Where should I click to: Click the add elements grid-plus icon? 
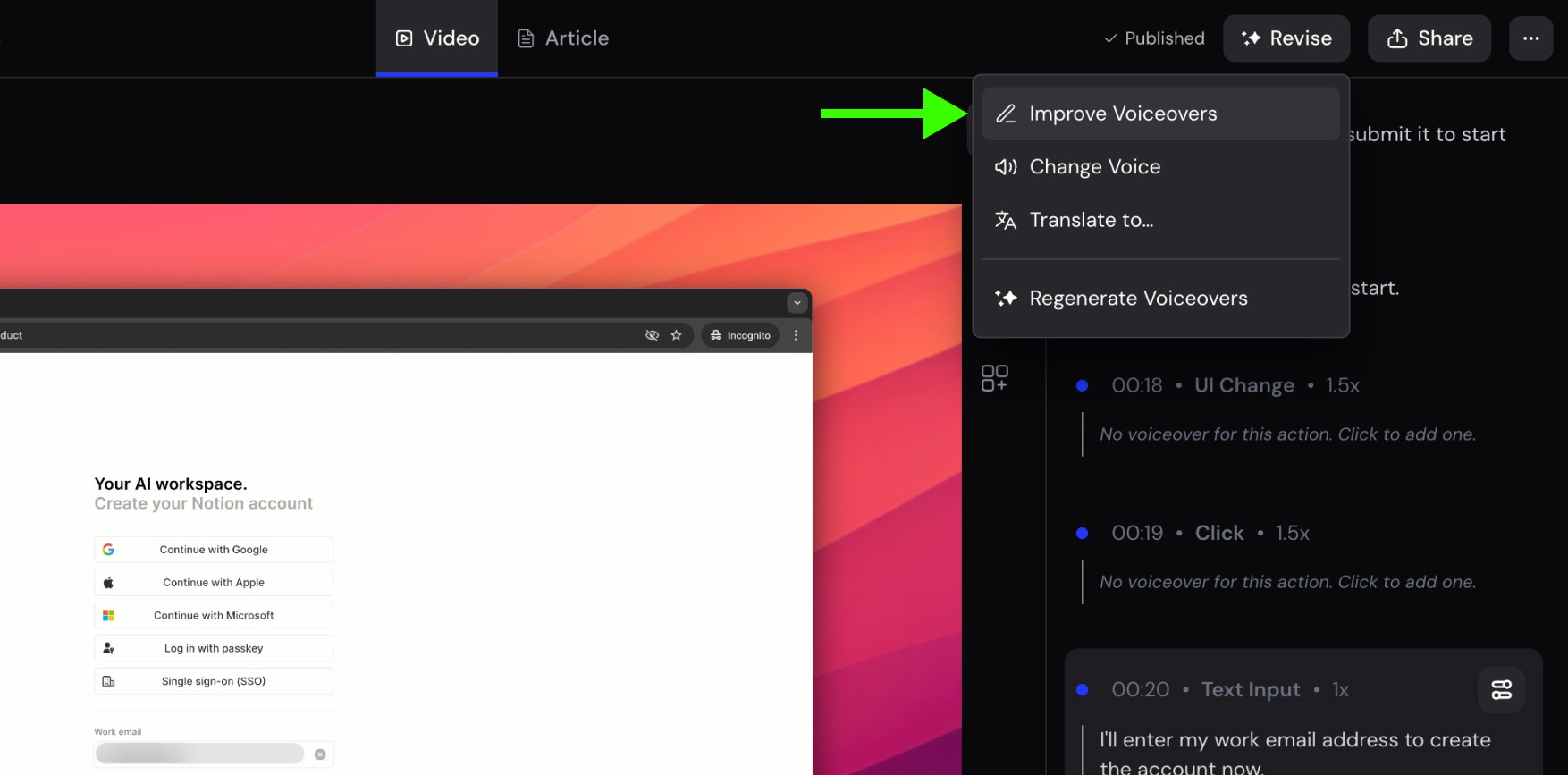(x=994, y=378)
